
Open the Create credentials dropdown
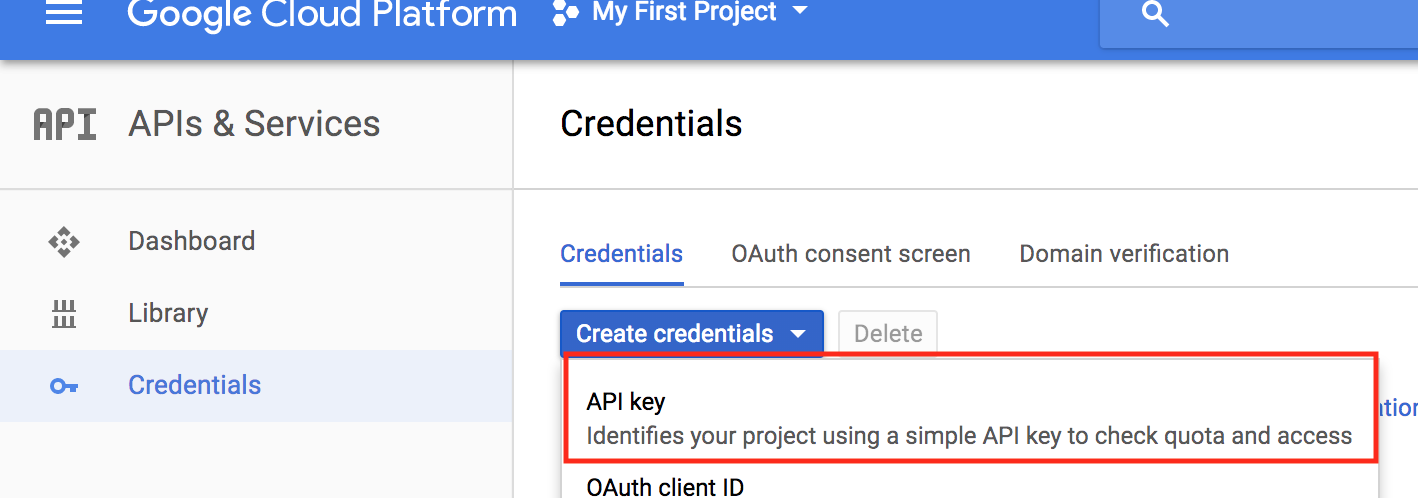[x=691, y=334]
